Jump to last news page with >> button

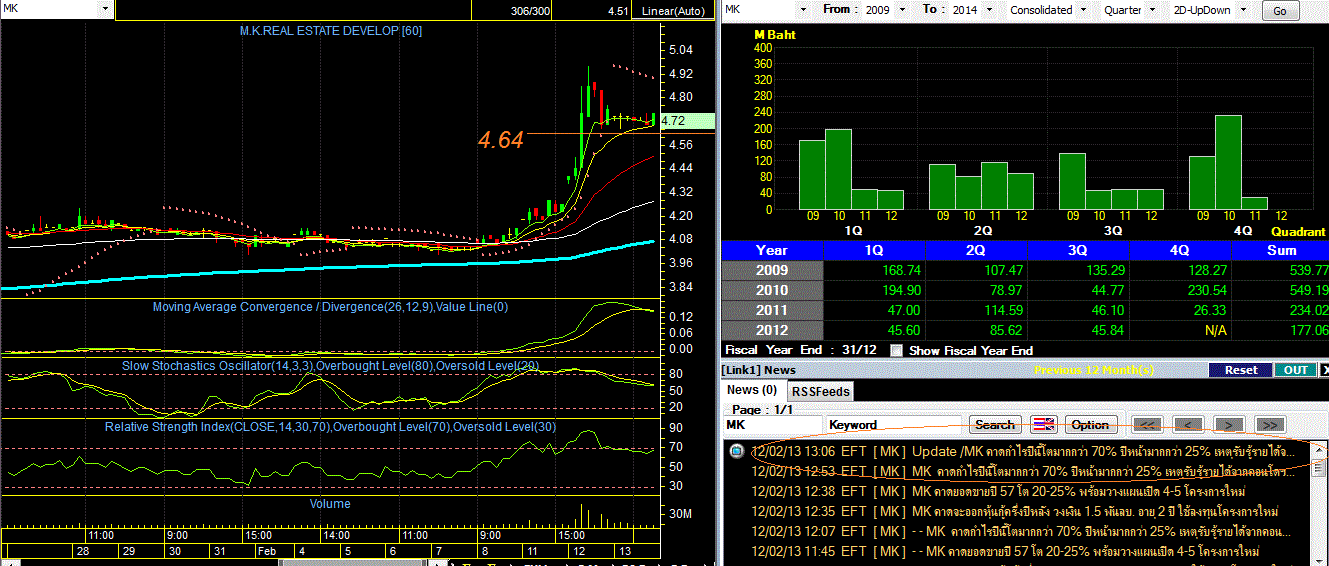tap(1270, 424)
